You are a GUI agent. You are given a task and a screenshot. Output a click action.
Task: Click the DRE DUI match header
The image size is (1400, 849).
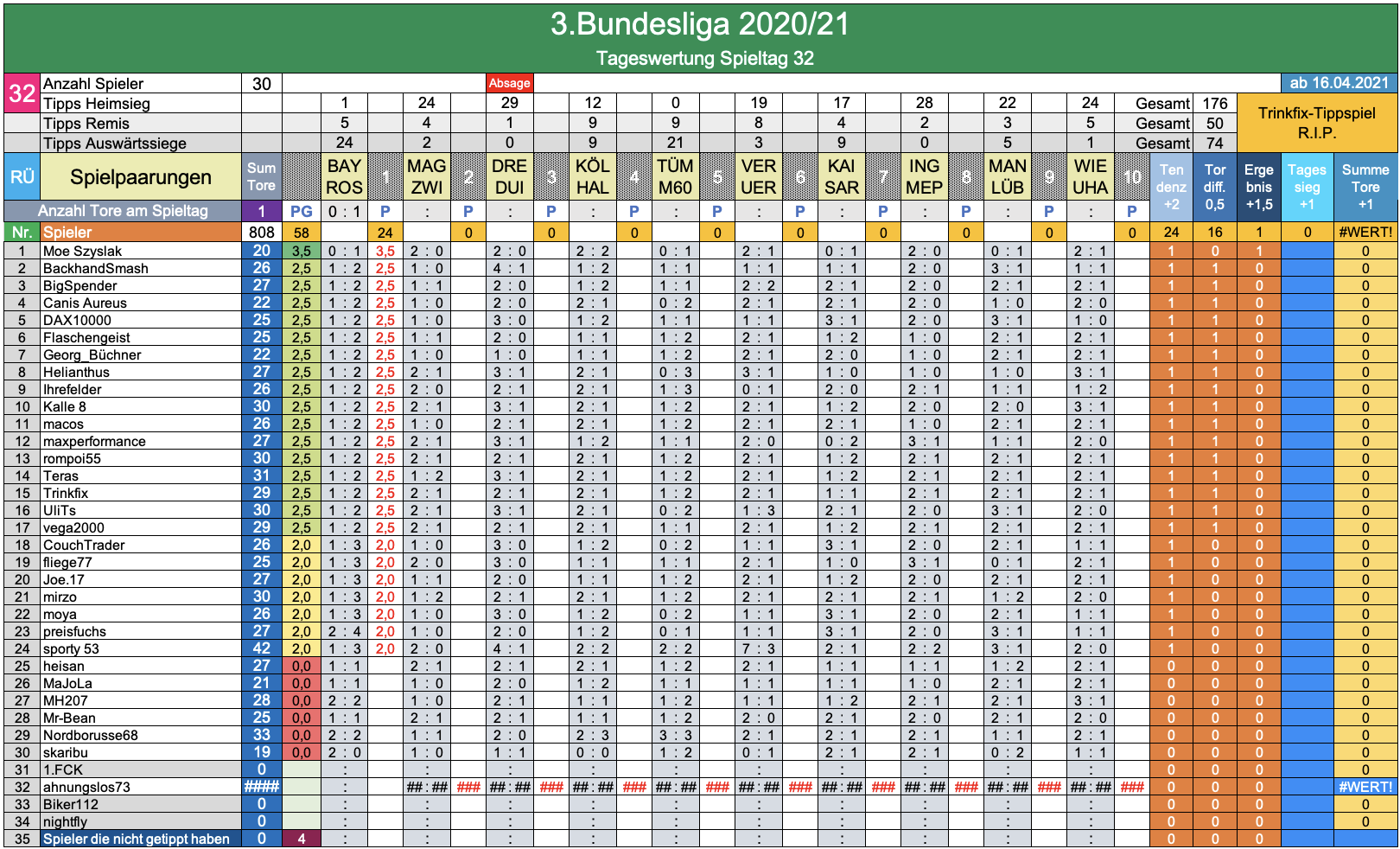tap(510, 176)
